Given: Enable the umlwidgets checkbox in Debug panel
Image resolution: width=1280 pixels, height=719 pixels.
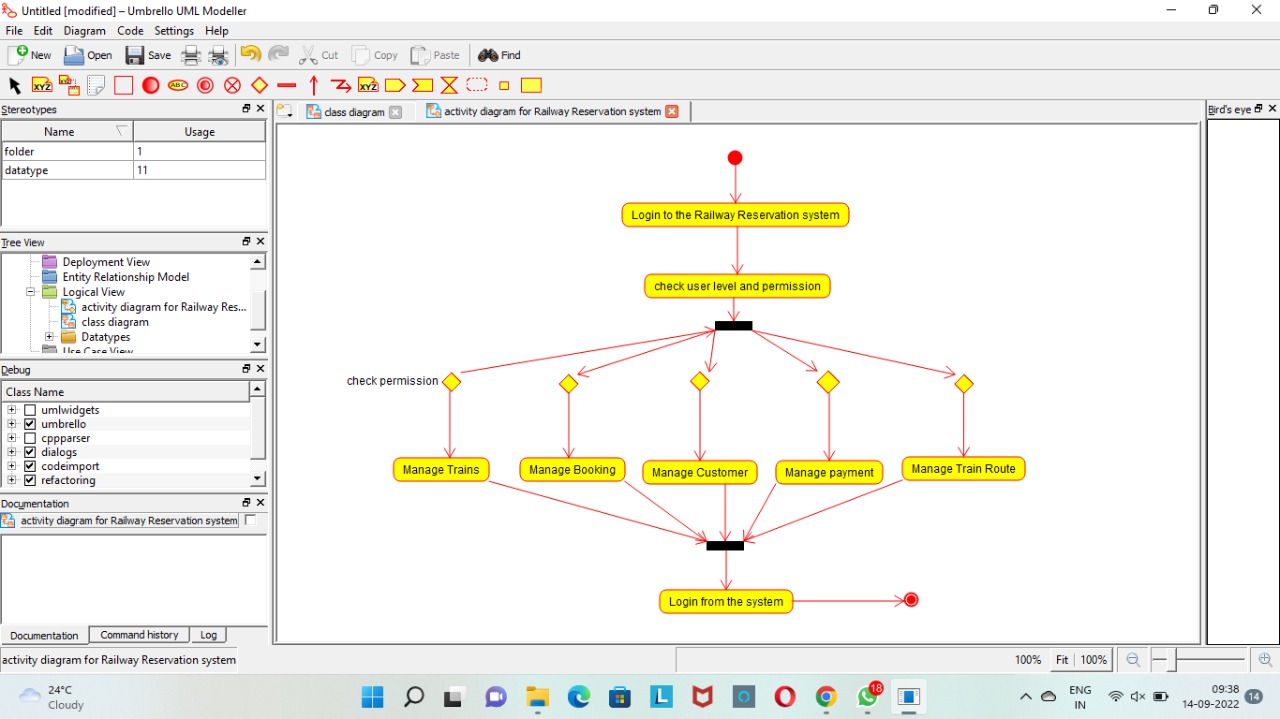Looking at the screenshot, I should point(31,410).
